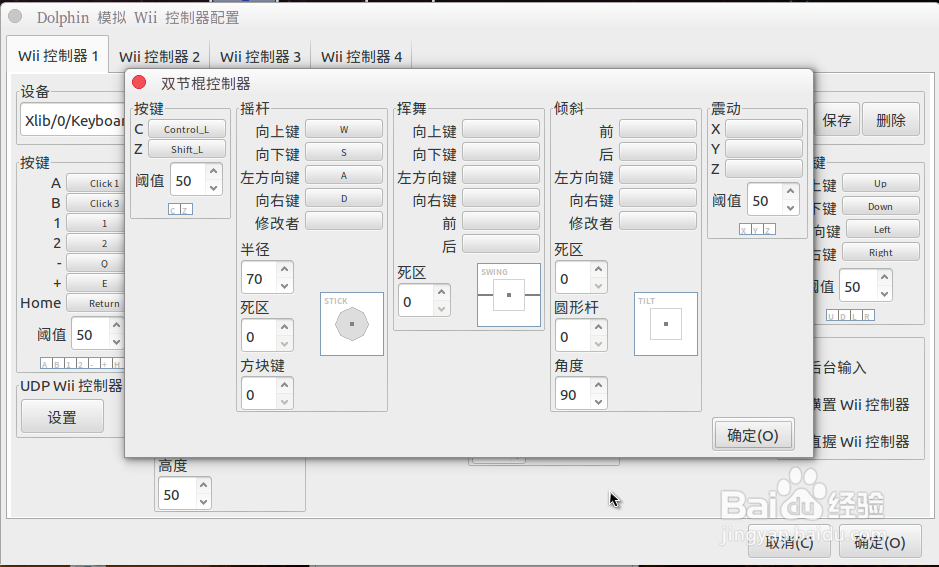The image size is (939, 567).
Task: Confirm nunchuk dialog with 确定(O) button
Action: (x=753, y=435)
